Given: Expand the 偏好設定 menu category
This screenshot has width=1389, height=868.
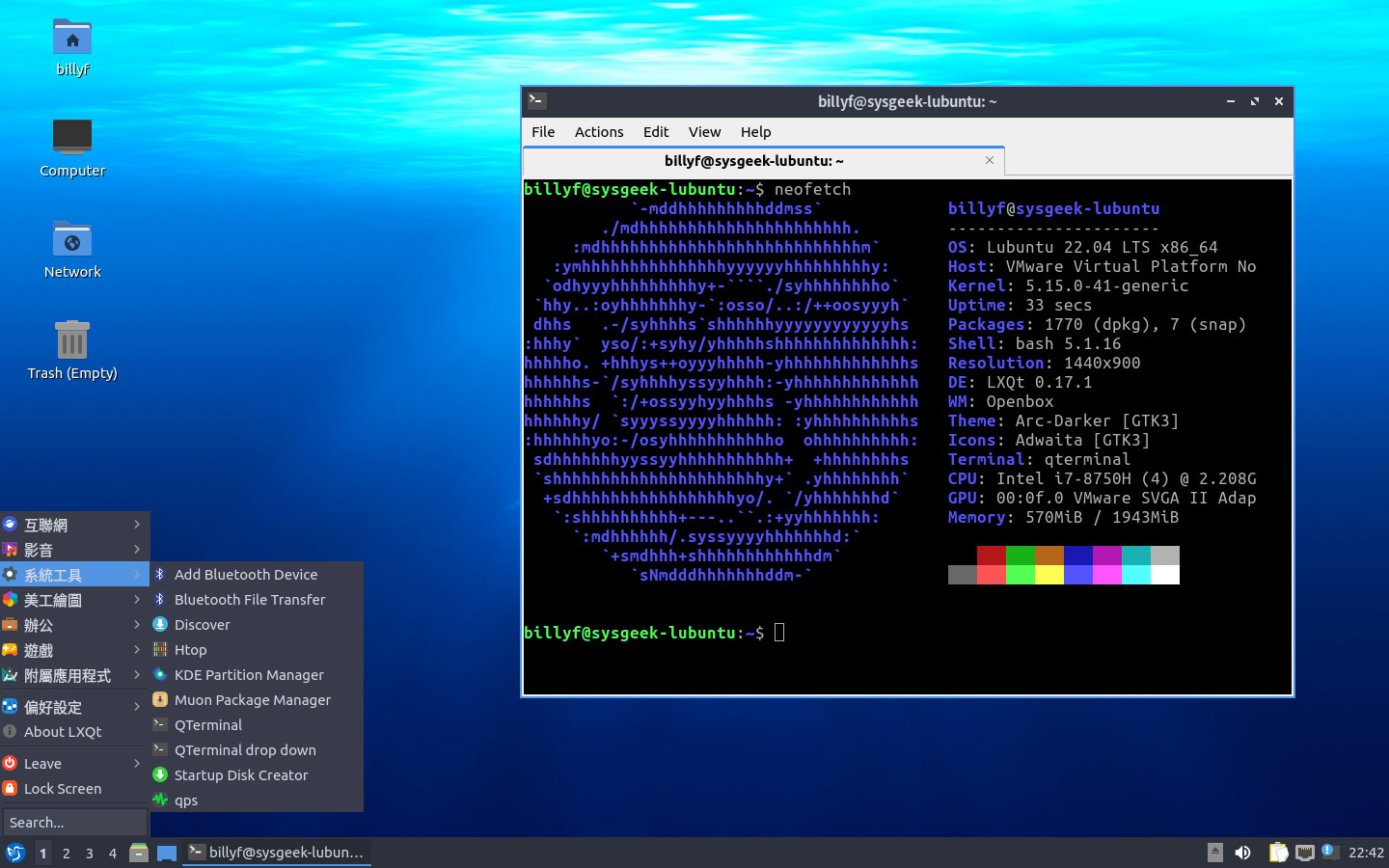Looking at the screenshot, I should coord(74,707).
